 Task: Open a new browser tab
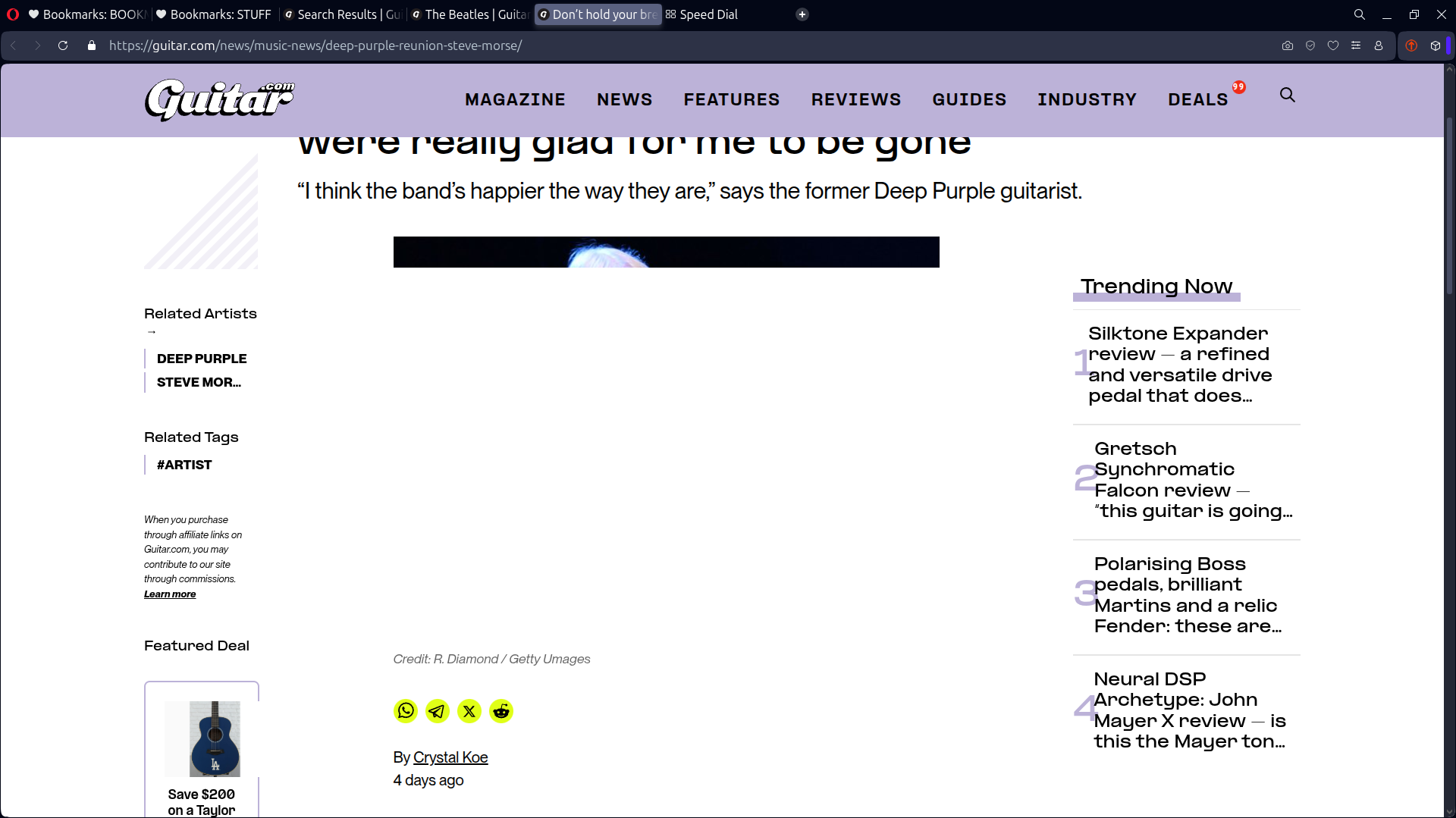(x=802, y=14)
